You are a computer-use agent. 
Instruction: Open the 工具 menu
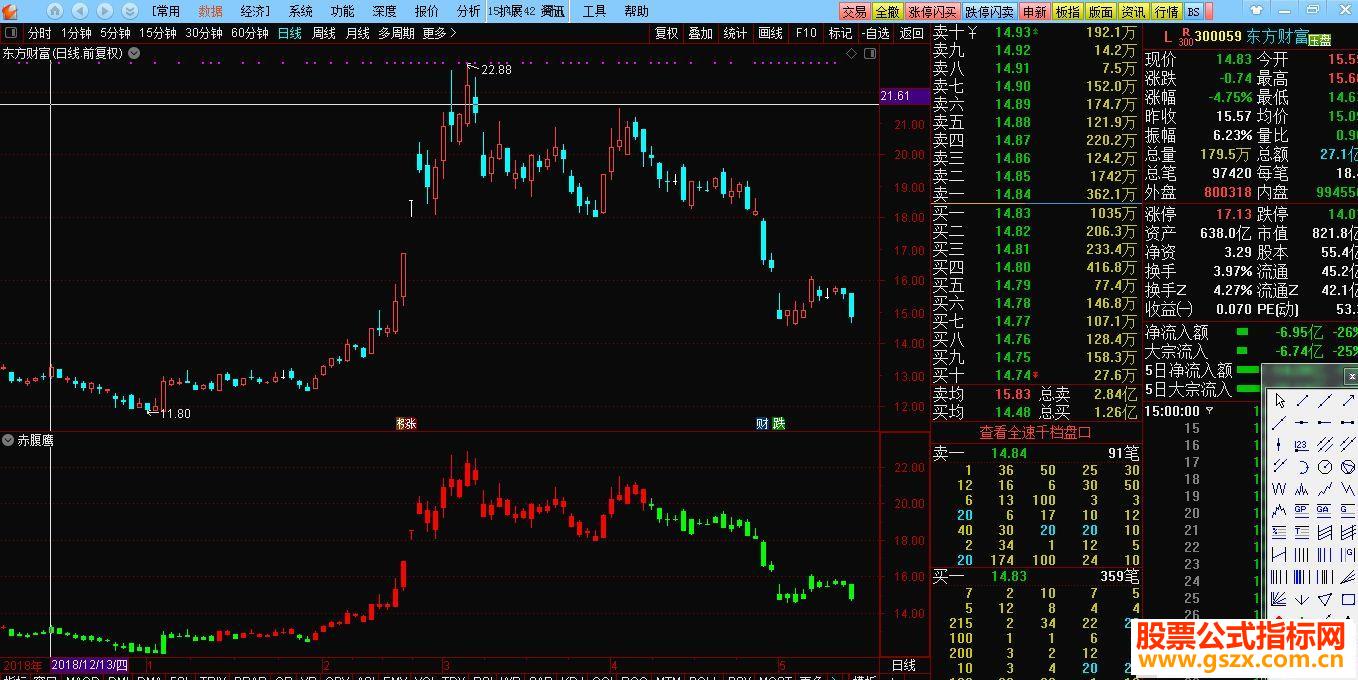595,12
